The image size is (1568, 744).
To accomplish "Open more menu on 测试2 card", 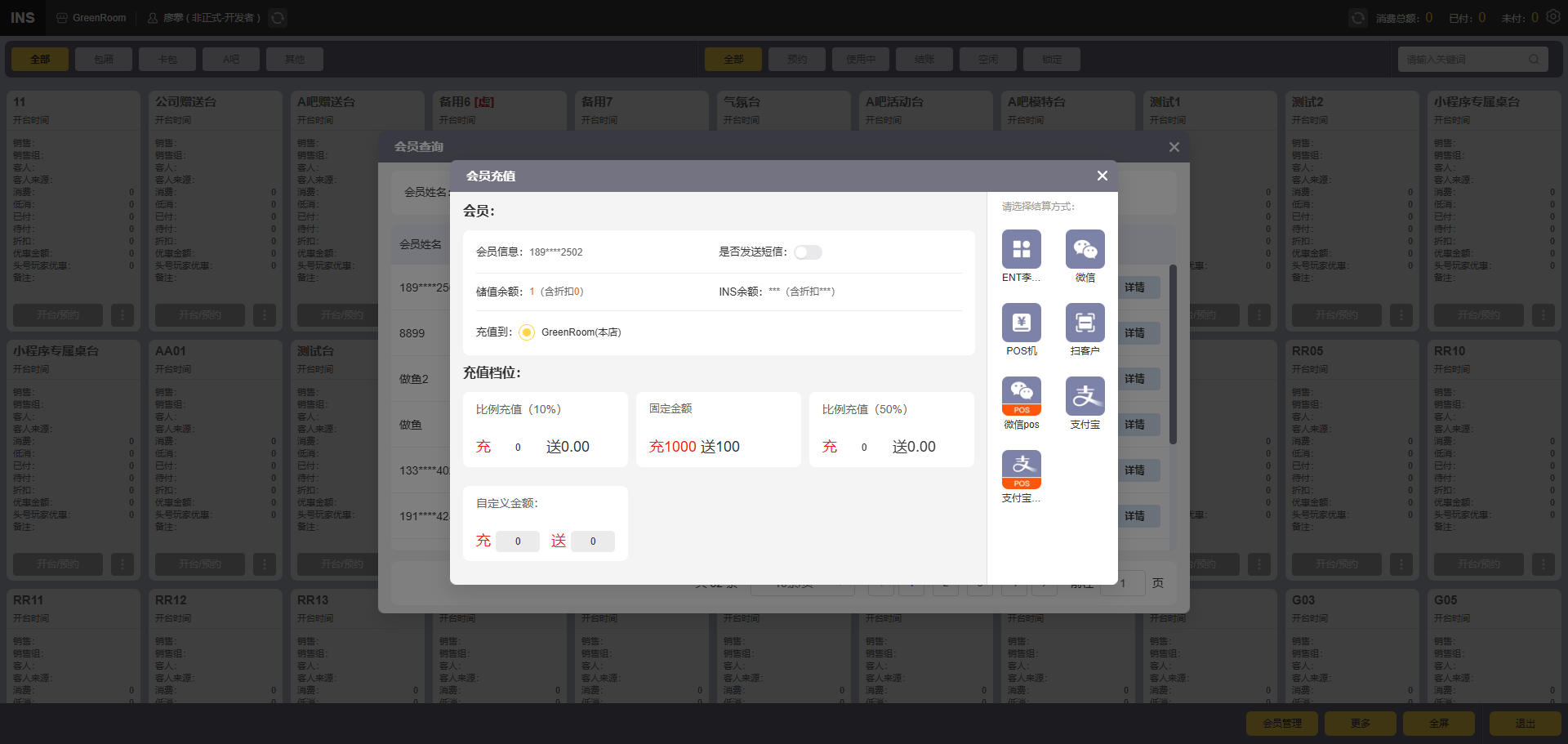I will point(1401,314).
